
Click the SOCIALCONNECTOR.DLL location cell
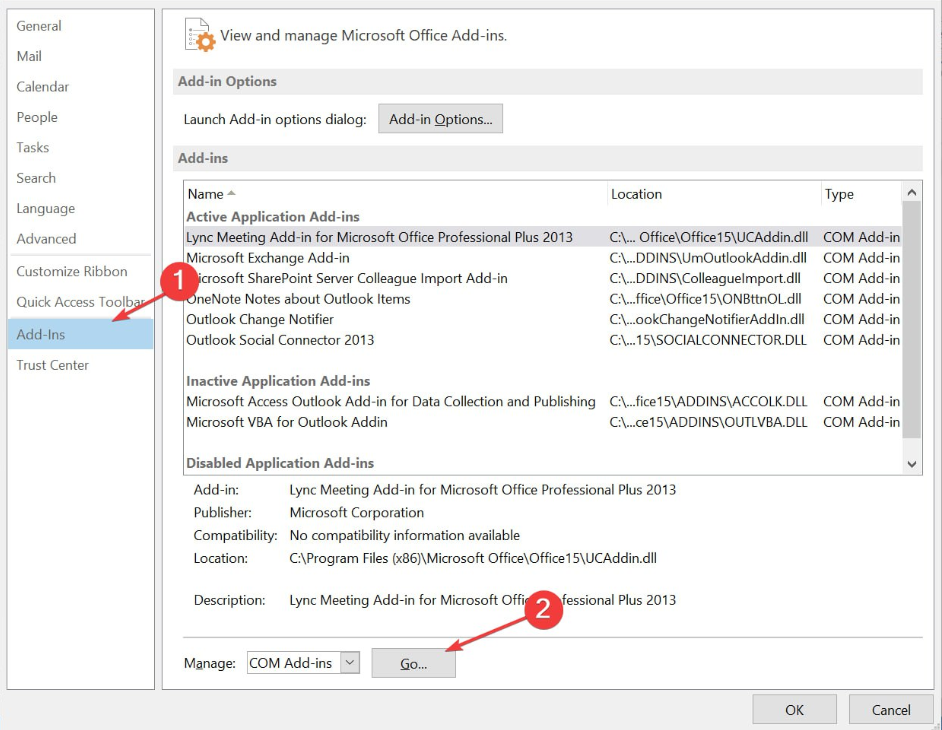[x=708, y=339]
